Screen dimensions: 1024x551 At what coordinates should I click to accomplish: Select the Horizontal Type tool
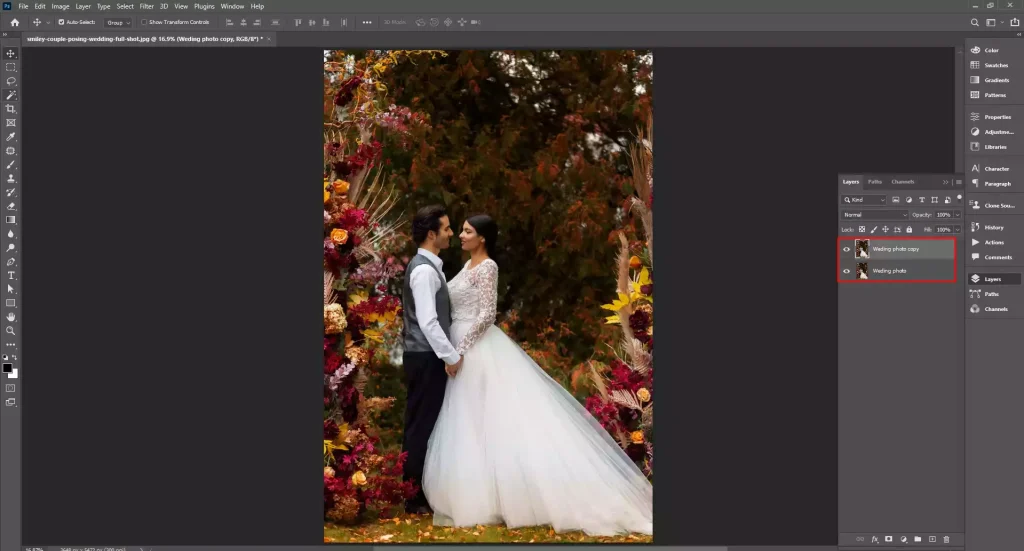(10, 276)
